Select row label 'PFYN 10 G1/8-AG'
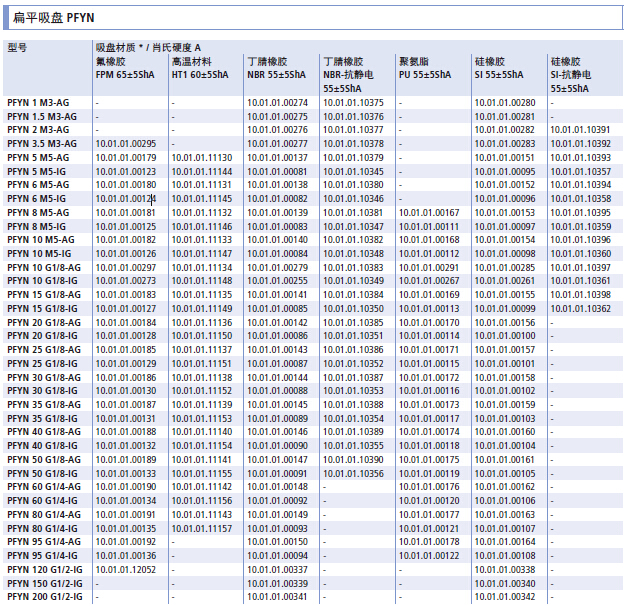 point(44,268)
